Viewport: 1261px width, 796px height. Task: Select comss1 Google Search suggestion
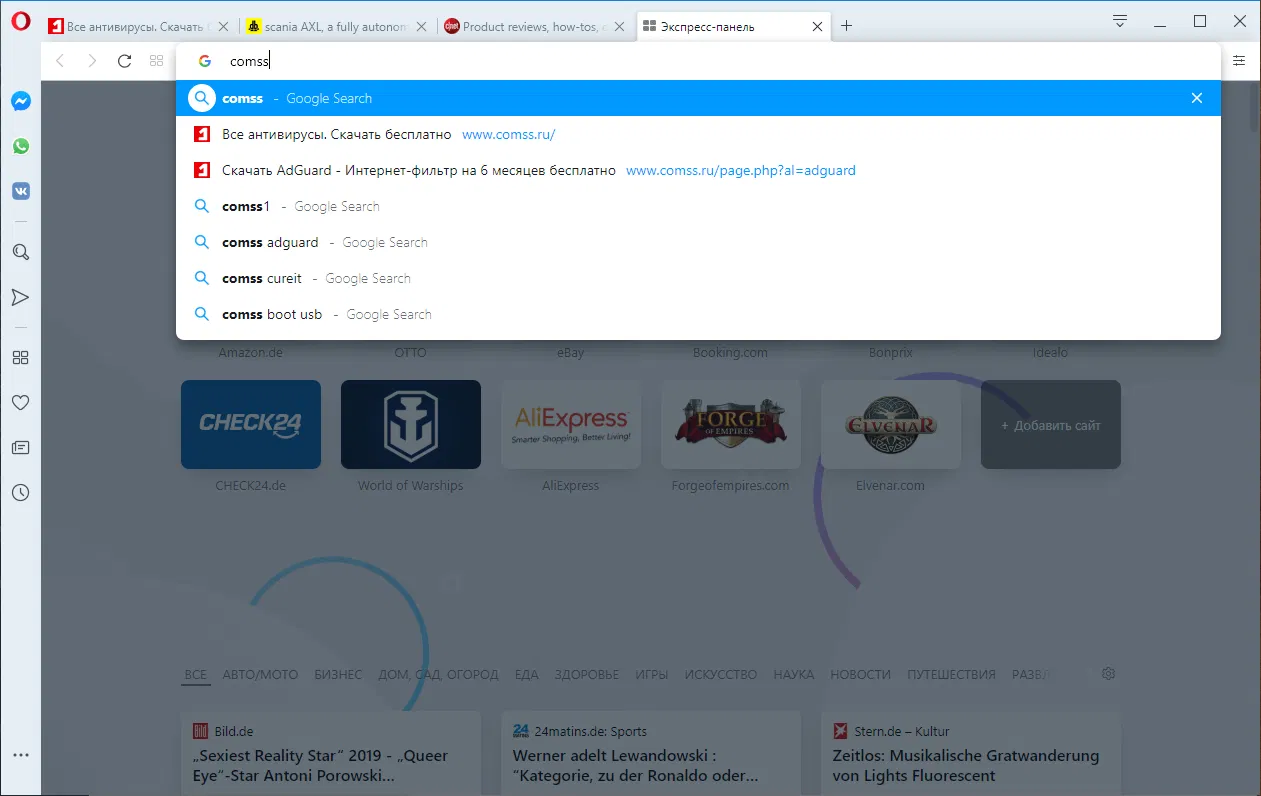pos(698,206)
